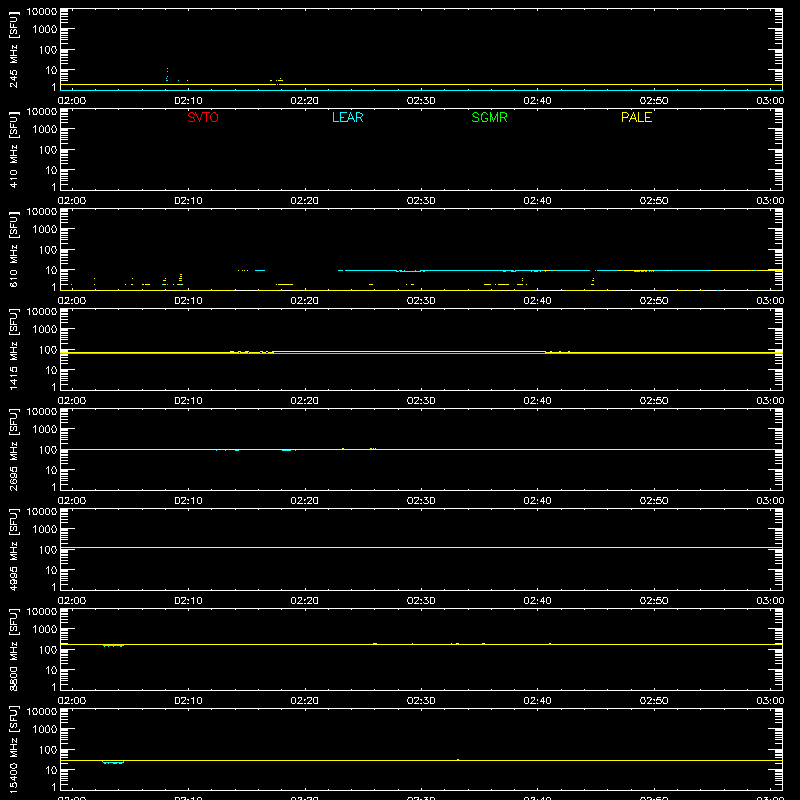Click 02:40 tick under the 8800 MHz panel
800x800 pixels.
537,701
